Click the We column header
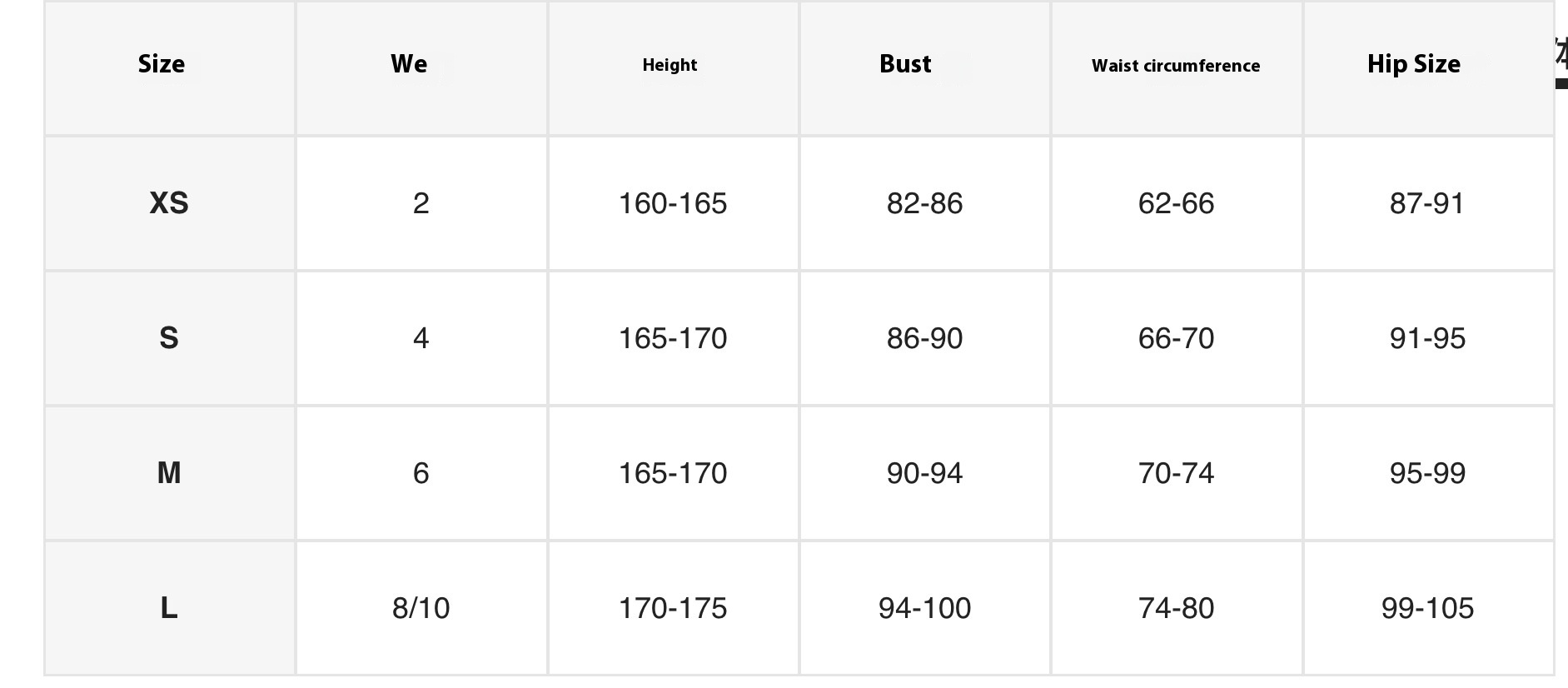The width and height of the screenshot is (1568, 688). click(409, 64)
